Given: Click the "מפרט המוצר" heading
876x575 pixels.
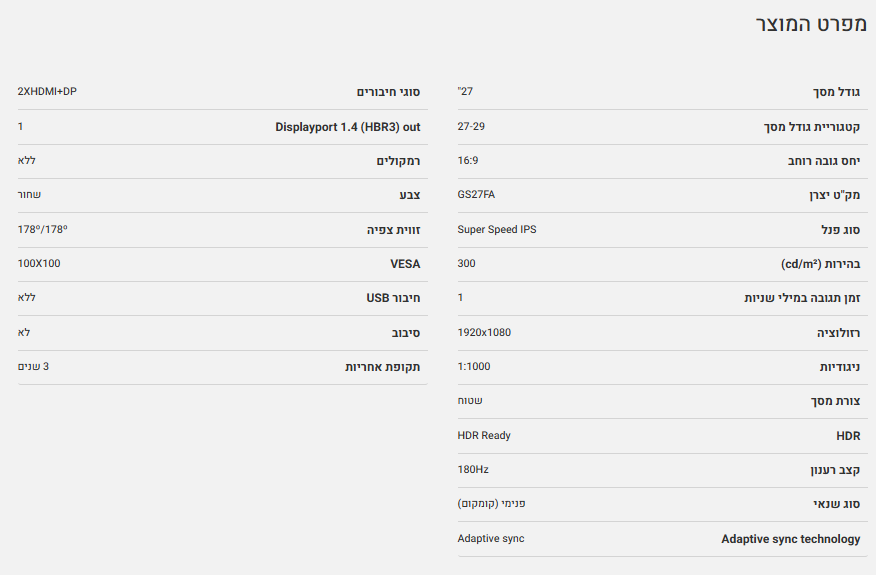Looking at the screenshot, I should 808,24.
